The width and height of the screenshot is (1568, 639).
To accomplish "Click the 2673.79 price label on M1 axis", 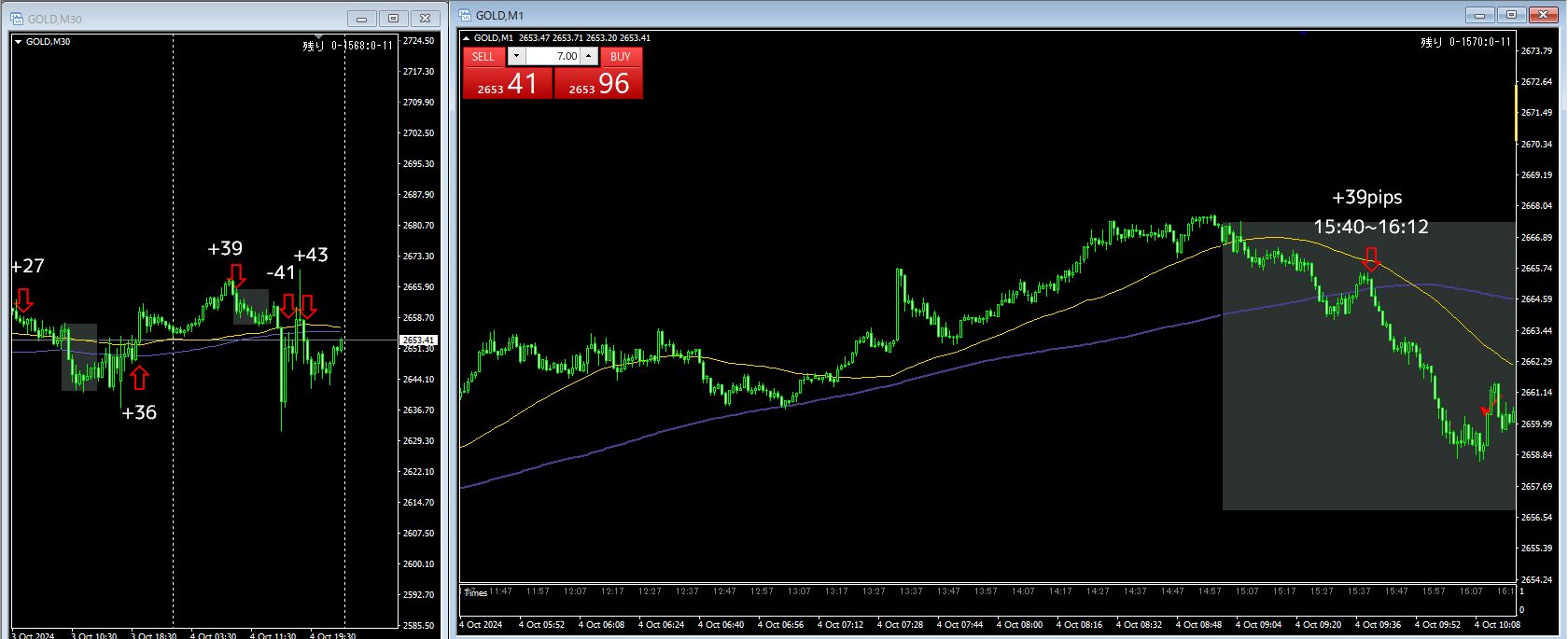I will click(x=1536, y=50).
